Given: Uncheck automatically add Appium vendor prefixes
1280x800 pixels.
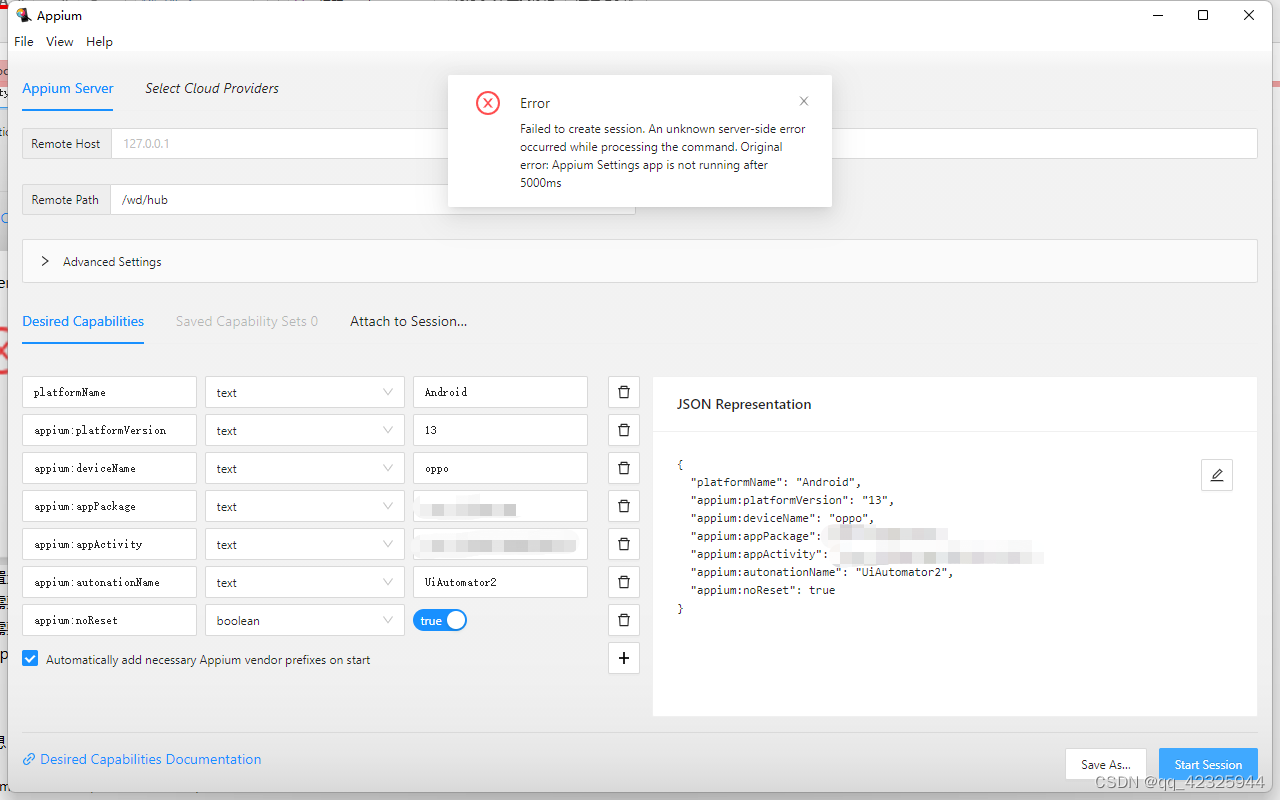Looking at the screenshot, I should (30, 659).
